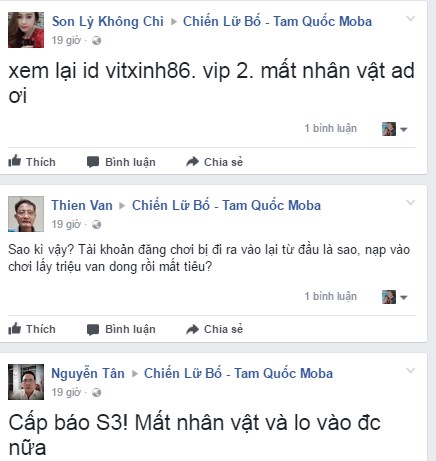The height and width of the screenshot is (461, 436).
Task: Click Bình luận under Thien Van's post
Action: point(121,329)
